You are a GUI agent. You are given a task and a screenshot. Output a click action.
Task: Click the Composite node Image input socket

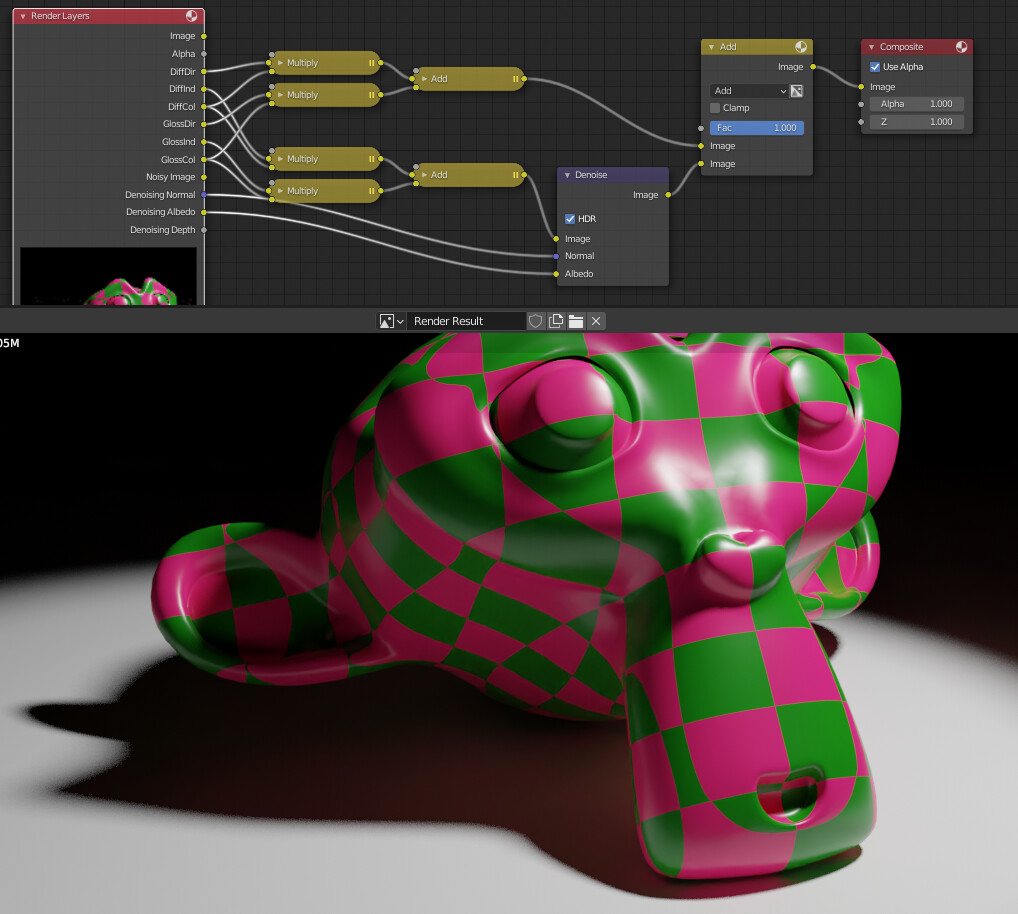pyautogui.click(x=862, y=87)
